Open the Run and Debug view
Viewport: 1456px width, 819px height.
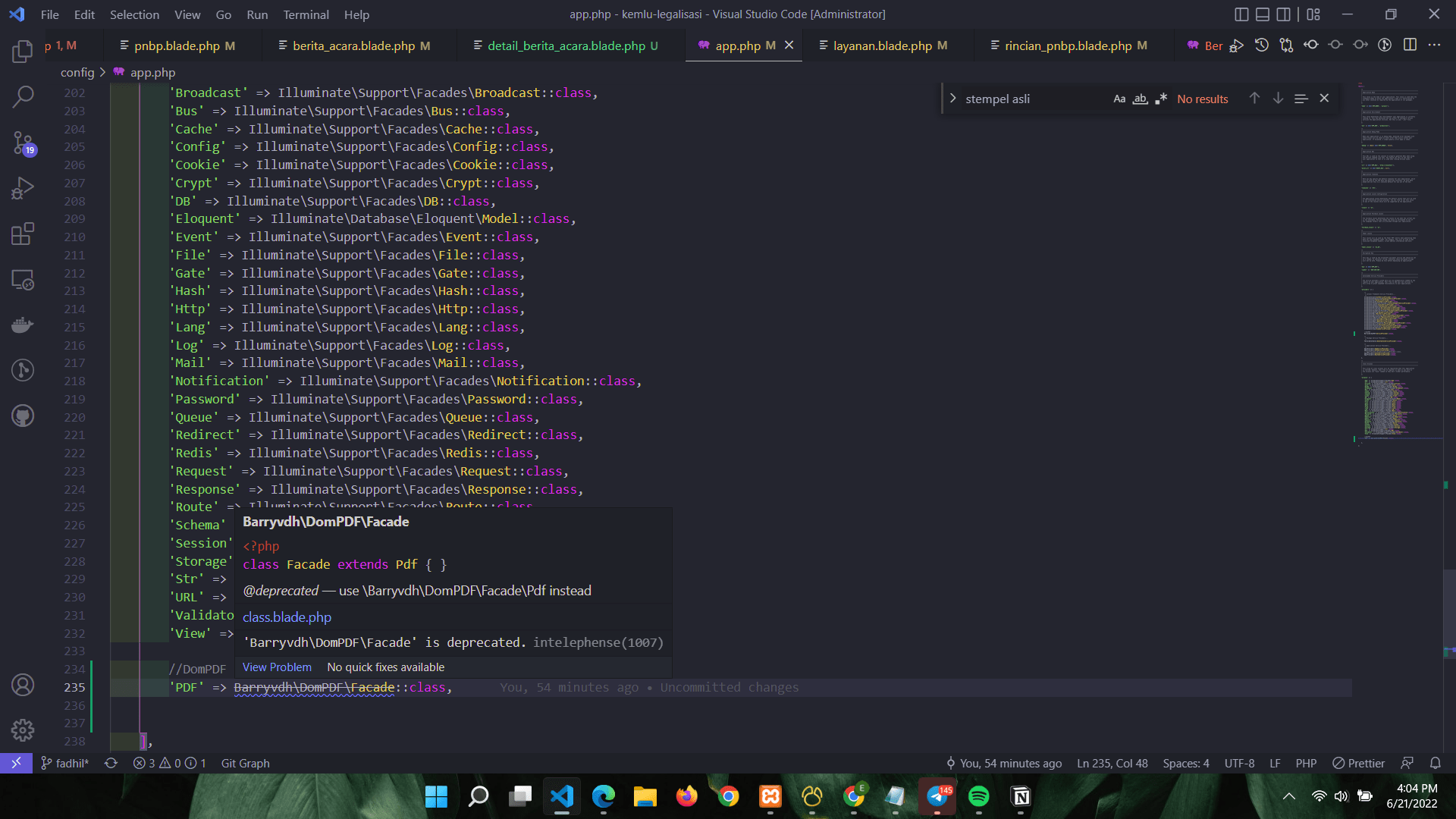click(x=23, y=188)
